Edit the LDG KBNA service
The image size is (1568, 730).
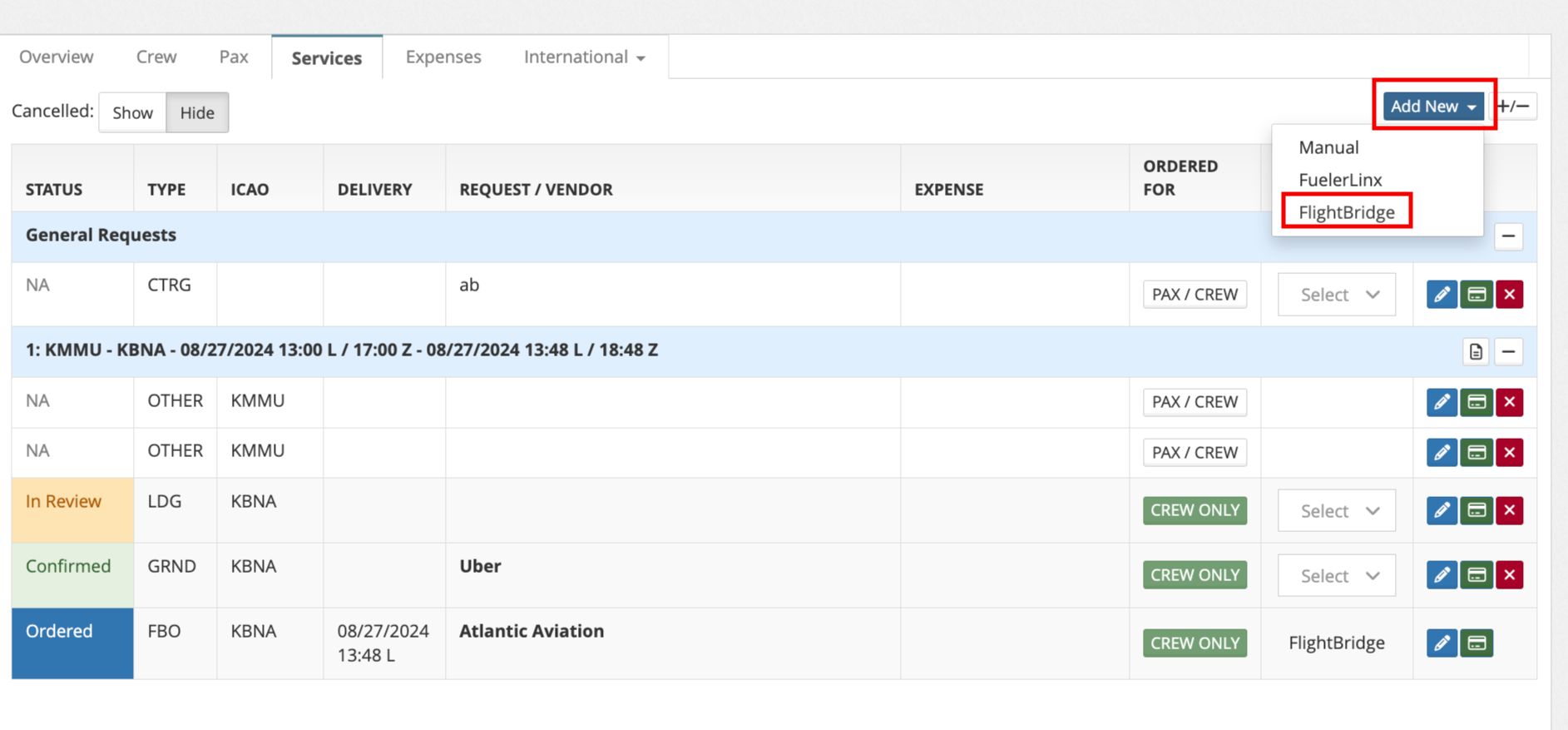coord(1442,510)
